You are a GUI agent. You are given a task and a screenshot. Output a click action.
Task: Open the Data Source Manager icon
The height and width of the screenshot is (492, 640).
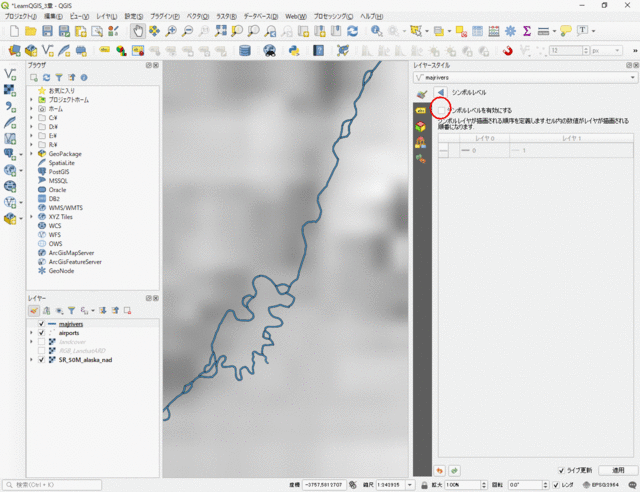click(x=14, y=51)
